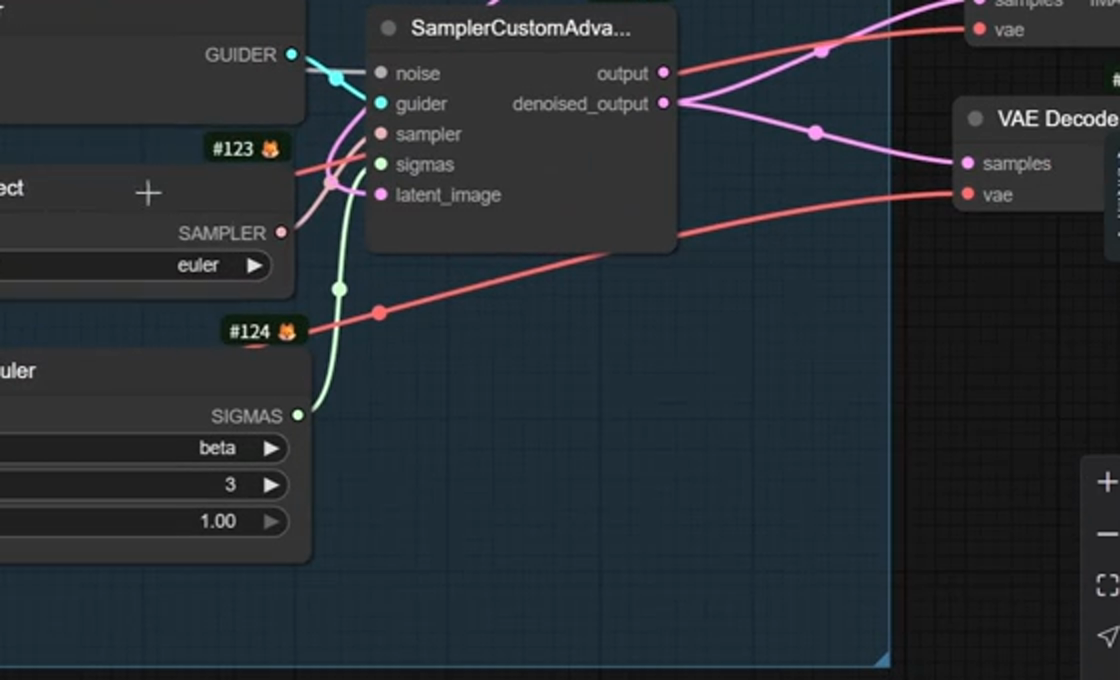Click the navigation arrow icon below fit view
Screen dimensions: 1120x680
click(x=1108, y=635)
